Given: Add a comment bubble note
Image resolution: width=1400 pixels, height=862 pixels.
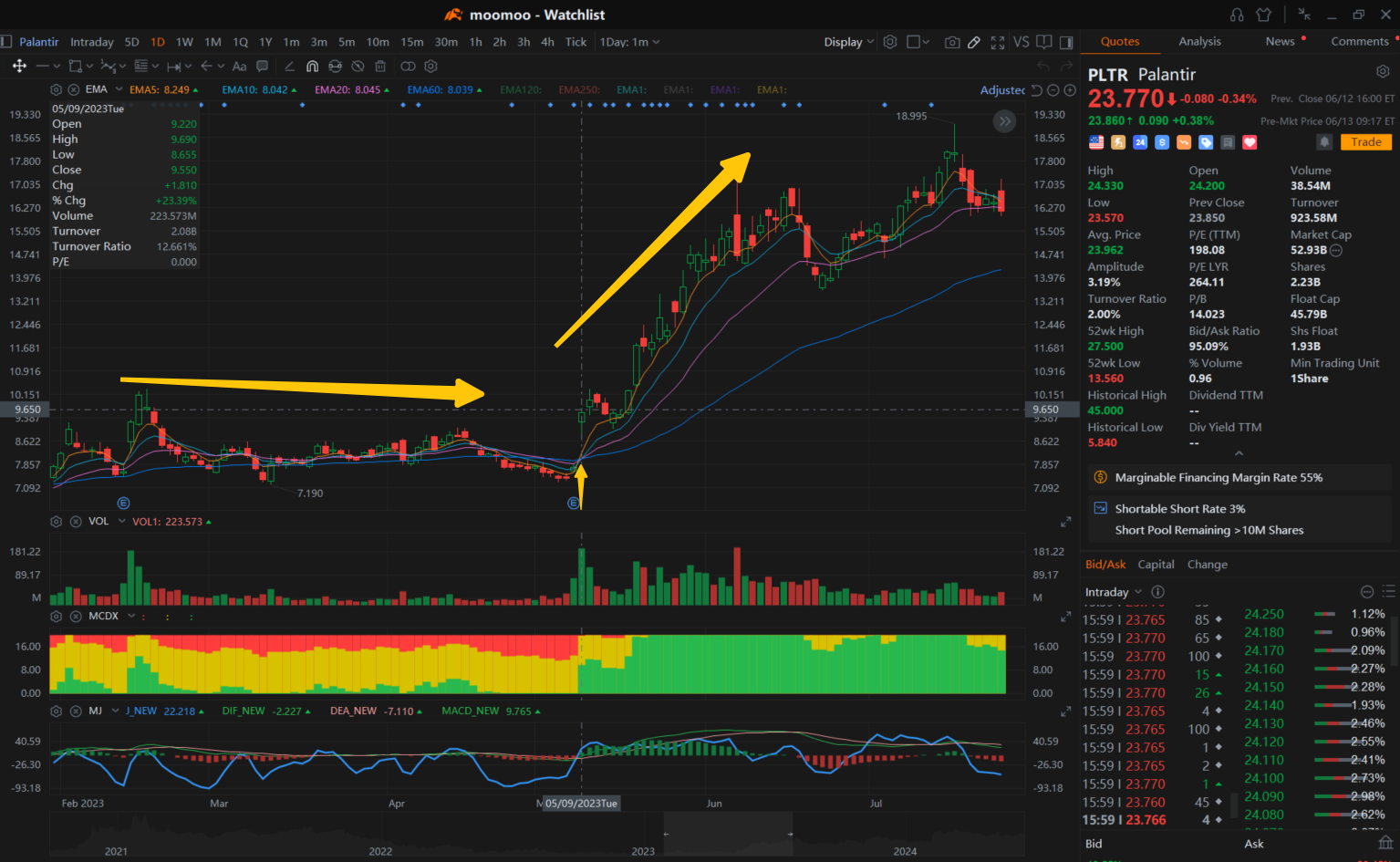Looking at the screenshot, I should [263, 66].
